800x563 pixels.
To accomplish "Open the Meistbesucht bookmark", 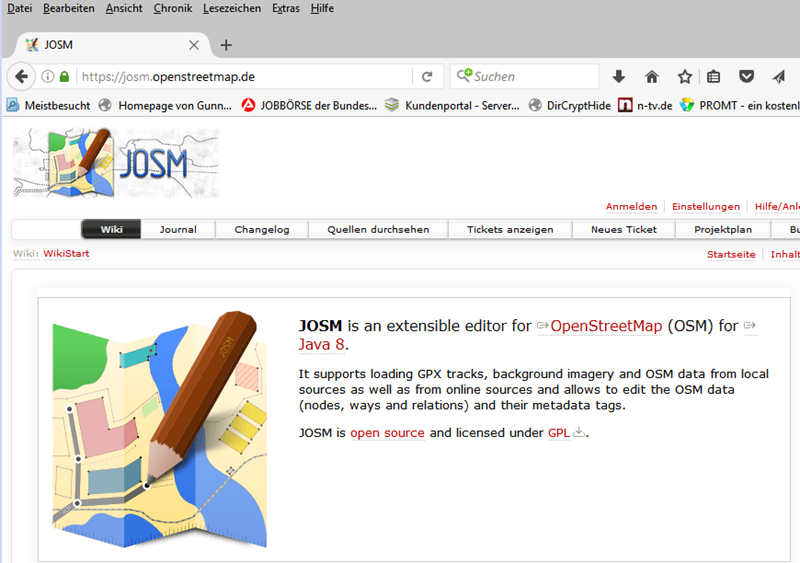I will click(48, 106).
